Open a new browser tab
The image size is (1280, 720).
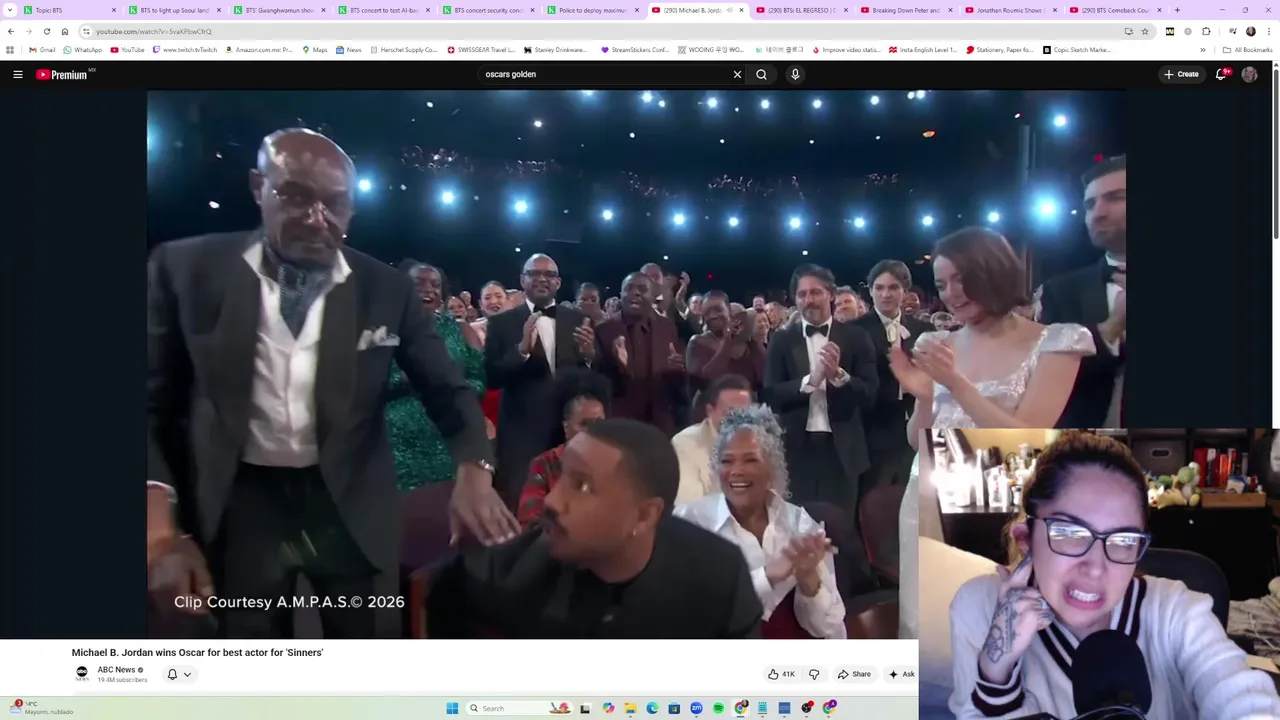click(x=1177, y=10)
